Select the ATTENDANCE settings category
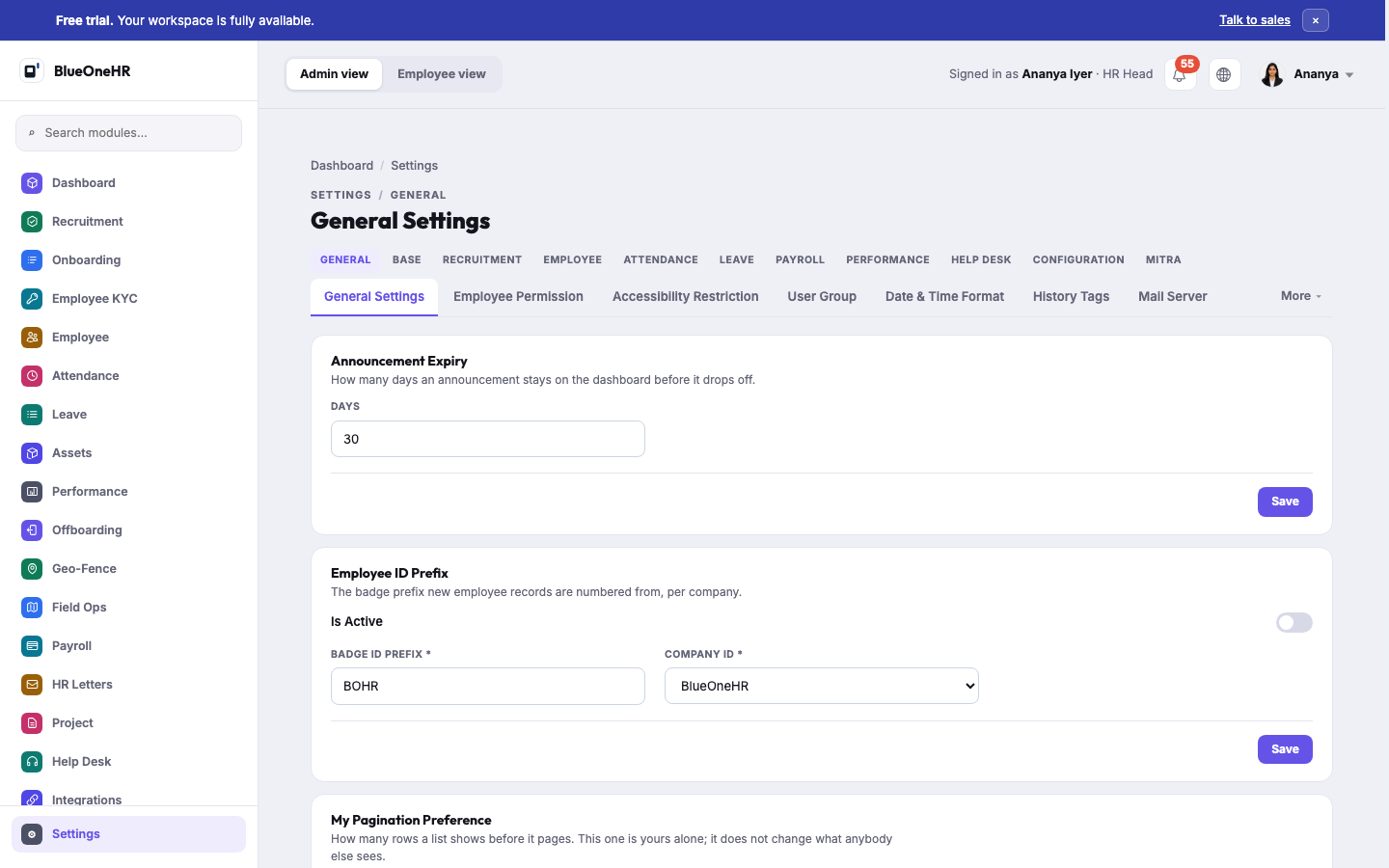This screenshot has width=1389, height=868. pos(661,260)
